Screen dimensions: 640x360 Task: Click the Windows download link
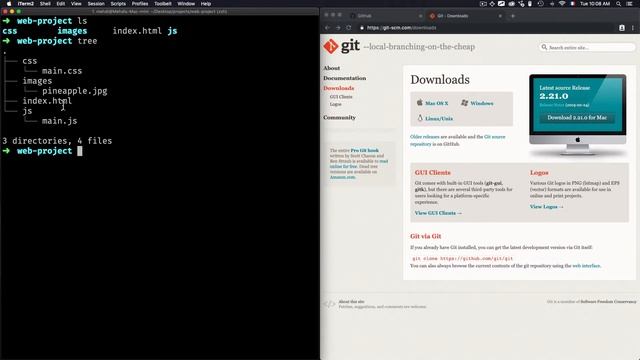pos(482,103)
